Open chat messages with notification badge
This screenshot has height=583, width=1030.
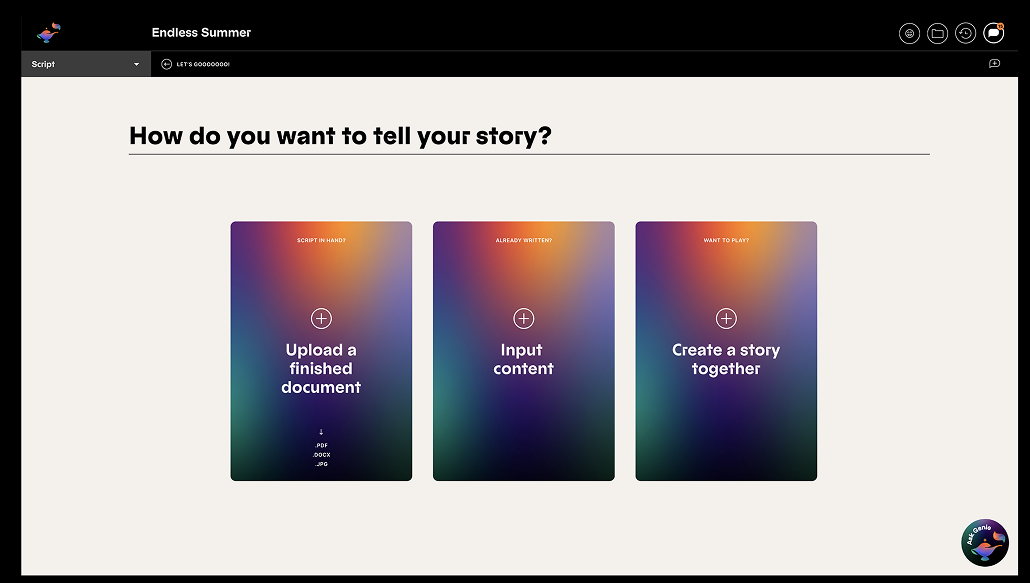[993, 33]
